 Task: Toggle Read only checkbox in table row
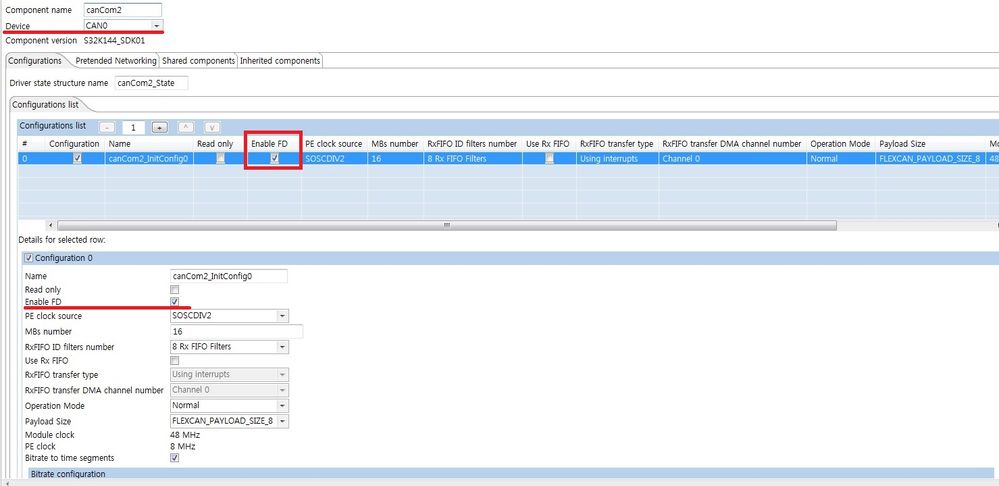(x=220, y=159)
